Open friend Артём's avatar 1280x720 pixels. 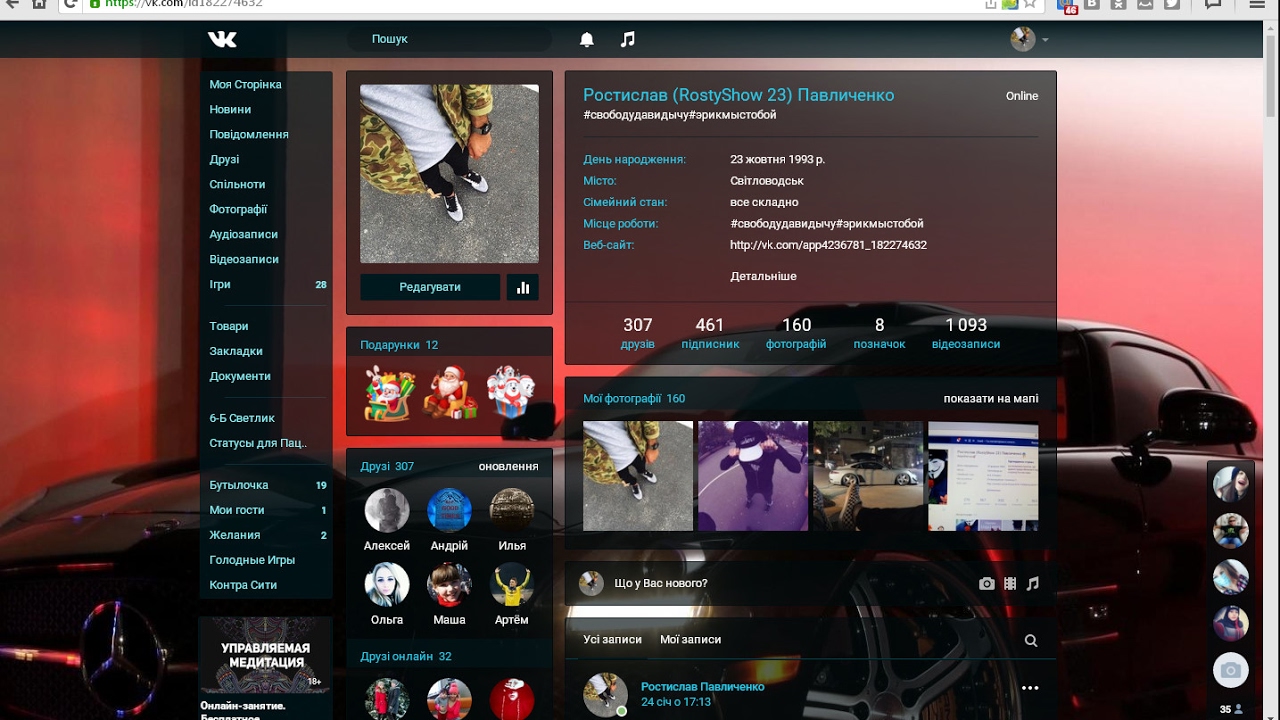pos(512,584)
